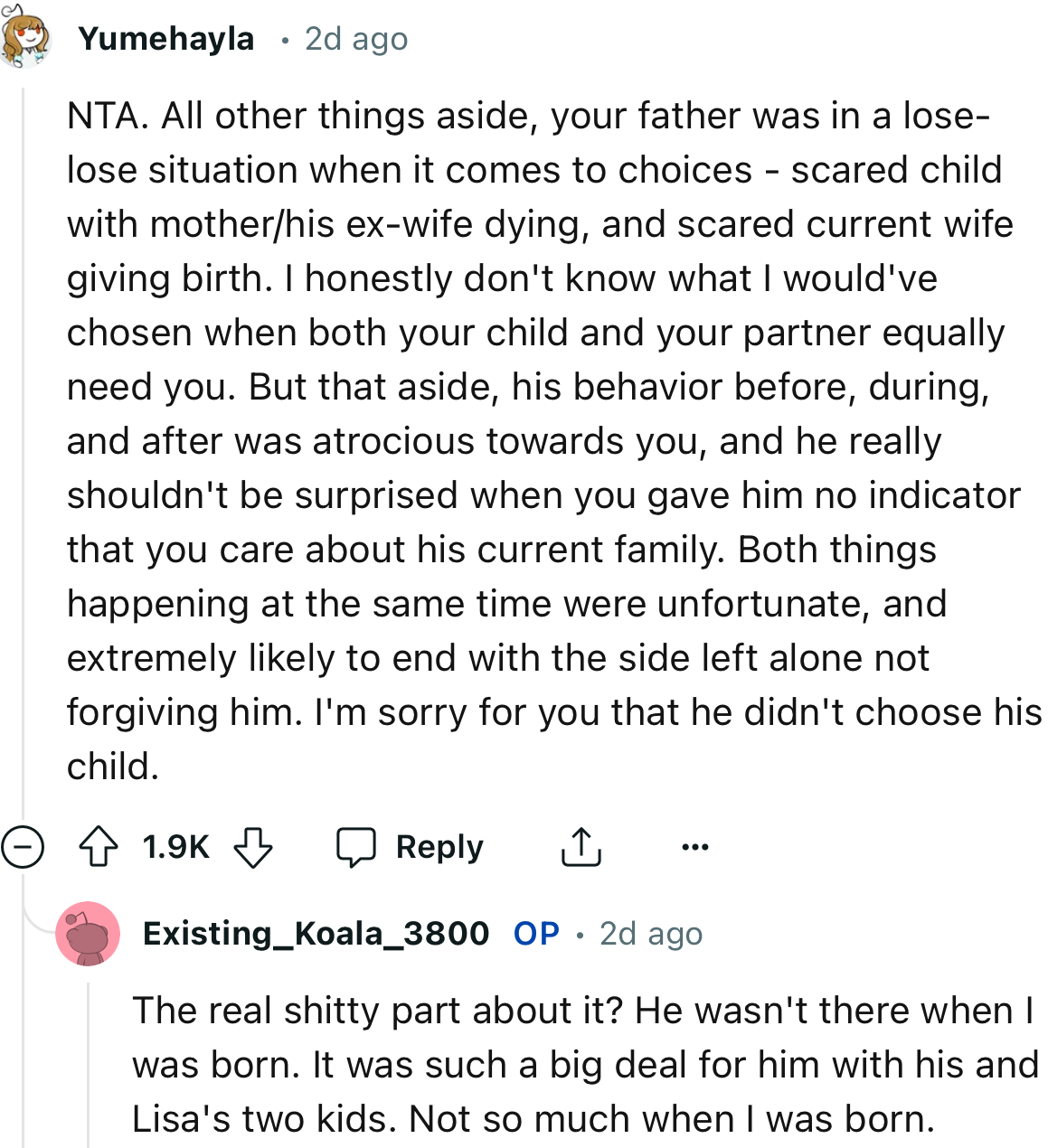Collapse via thread line beside Yumehayla's comment
1048x1148 pixels.
(24, 452)
